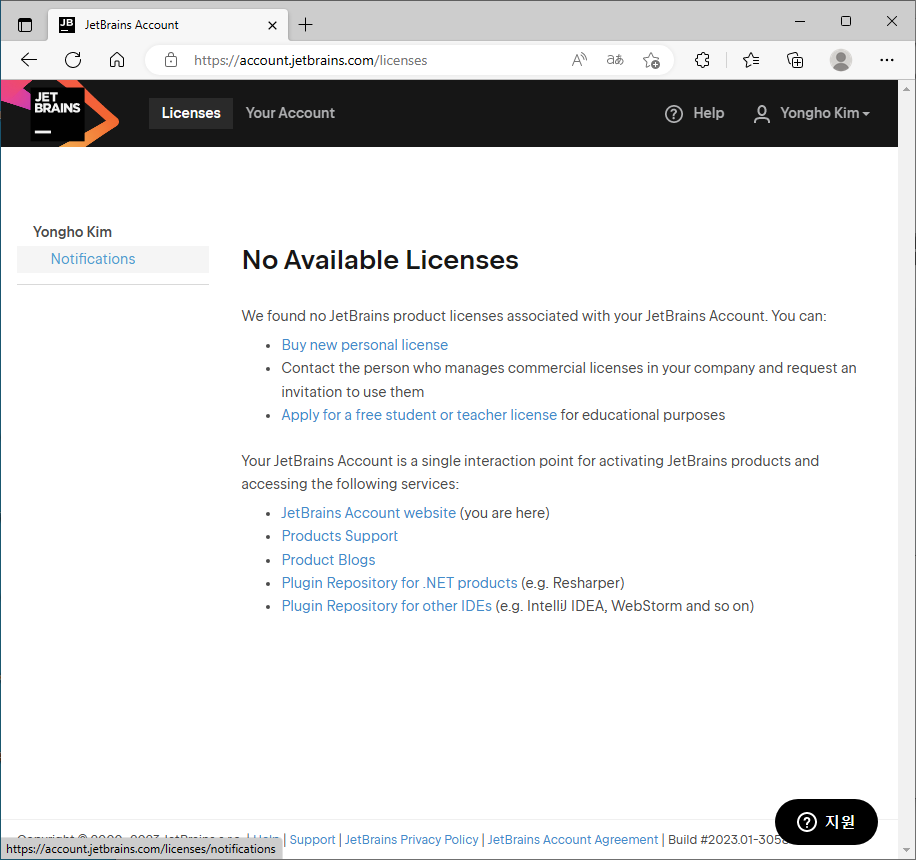Open JetBrains Account website link

tap(369, 513)
